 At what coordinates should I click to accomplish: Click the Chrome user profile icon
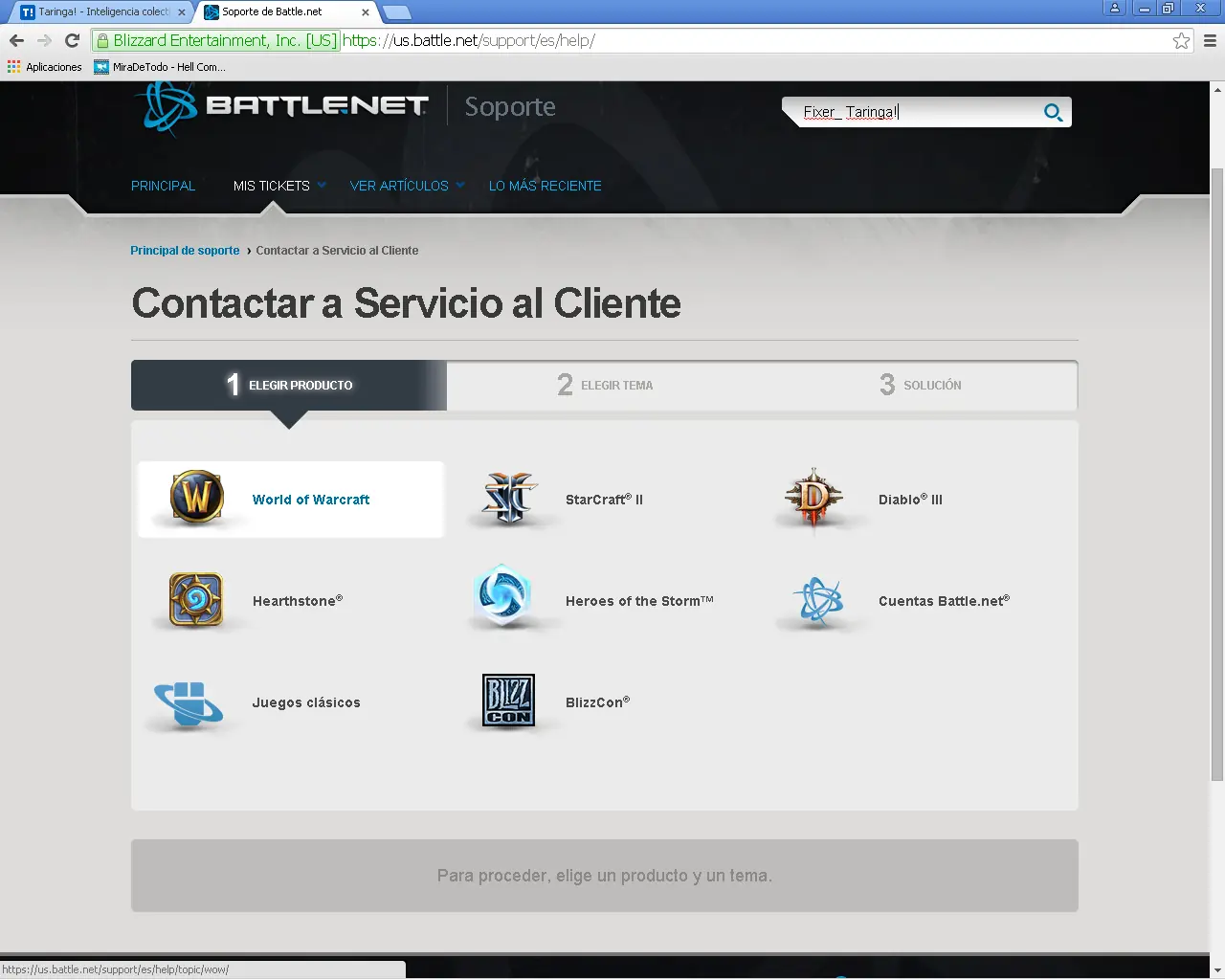[1115, 8]
